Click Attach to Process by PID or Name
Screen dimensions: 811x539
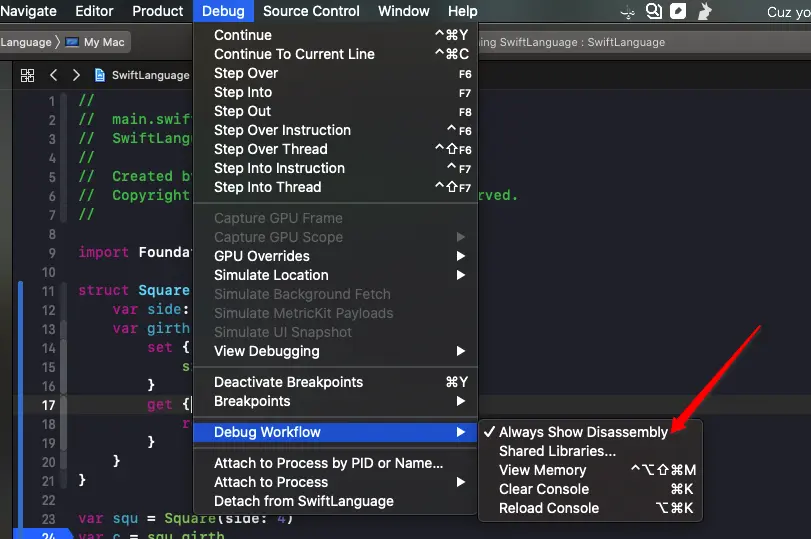coord(328,463)
